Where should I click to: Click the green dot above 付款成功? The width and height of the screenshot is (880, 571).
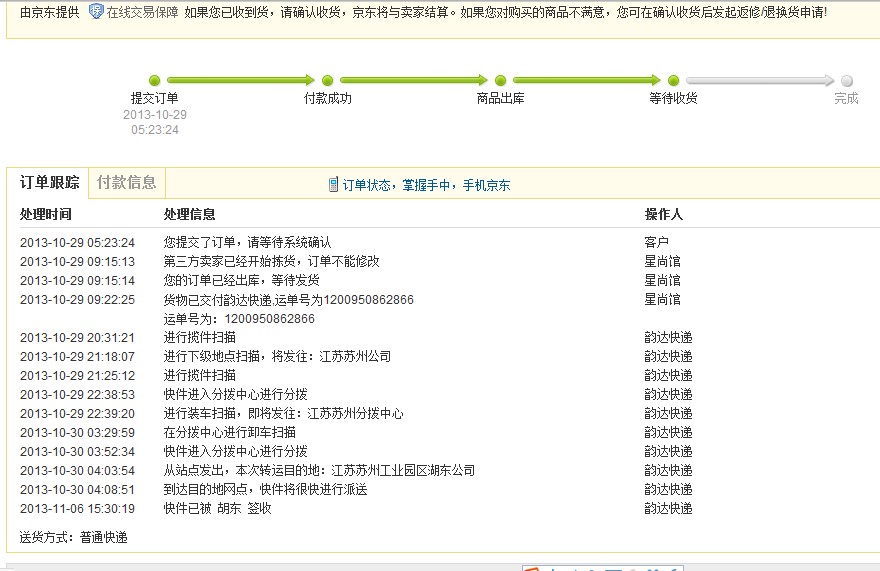point(328,81)
